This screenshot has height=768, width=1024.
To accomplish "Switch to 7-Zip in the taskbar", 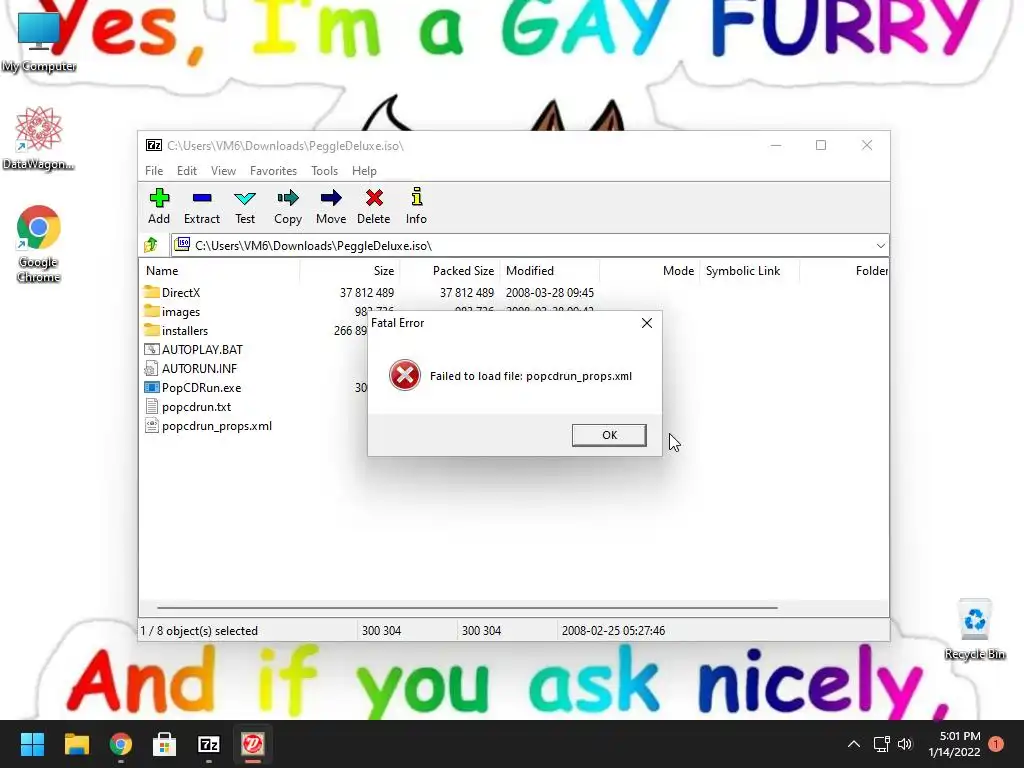I will [x=209, y=744].
